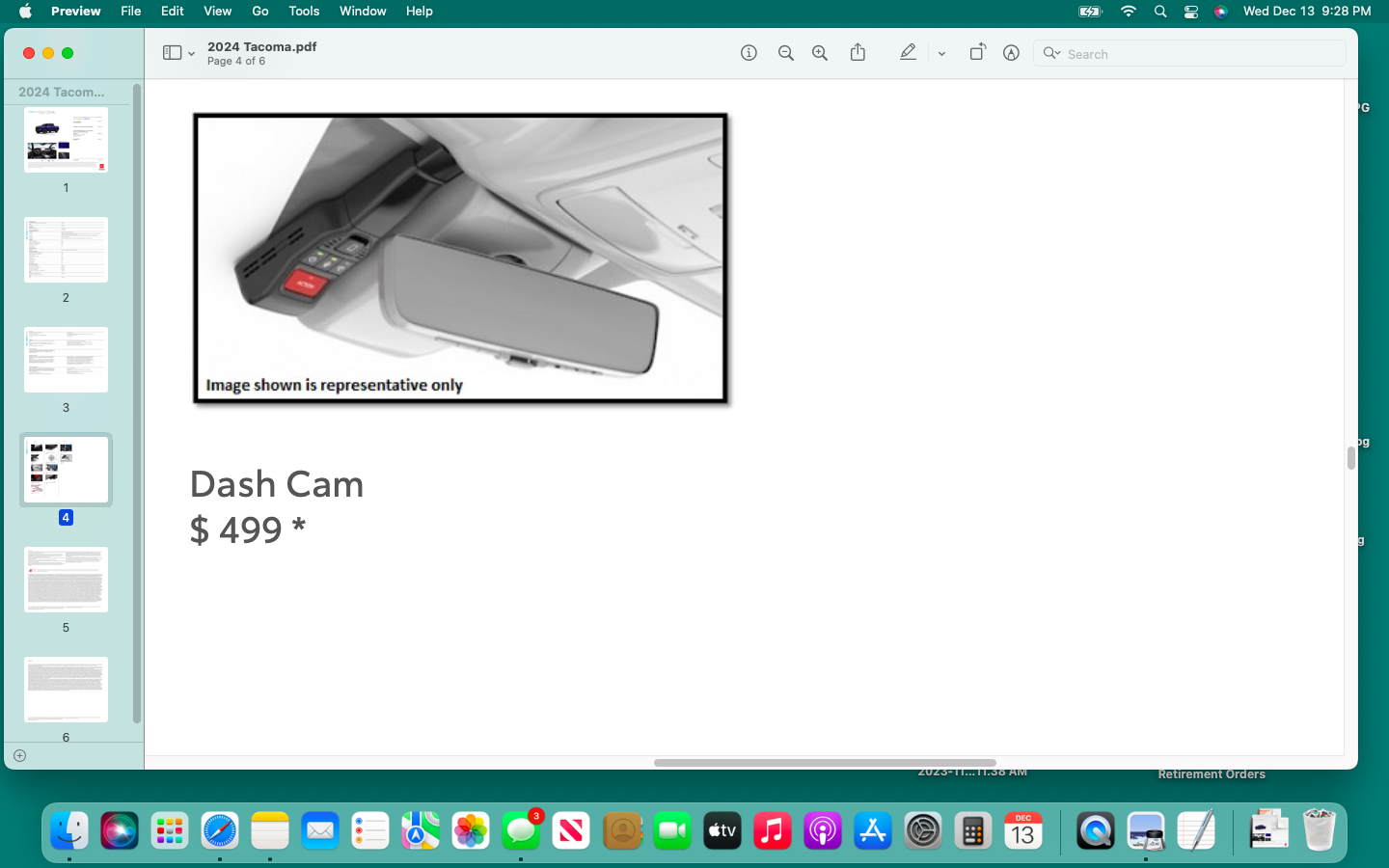Click the horizontal scrollbar at bottom
Screen dimensions: 1389x868
point(825,762)
